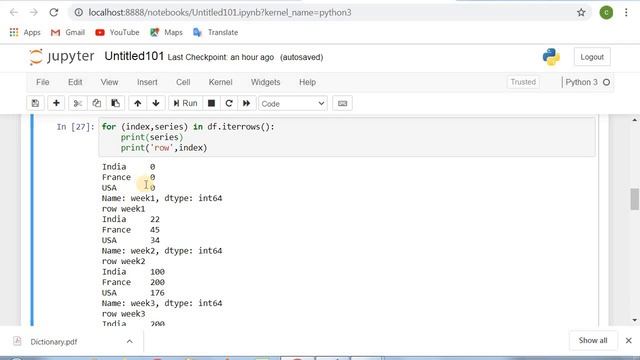This screenshot has width=640, height=360.
Task: Open the Edit menu
Action: pyautogui.click(x=75, y=82)
